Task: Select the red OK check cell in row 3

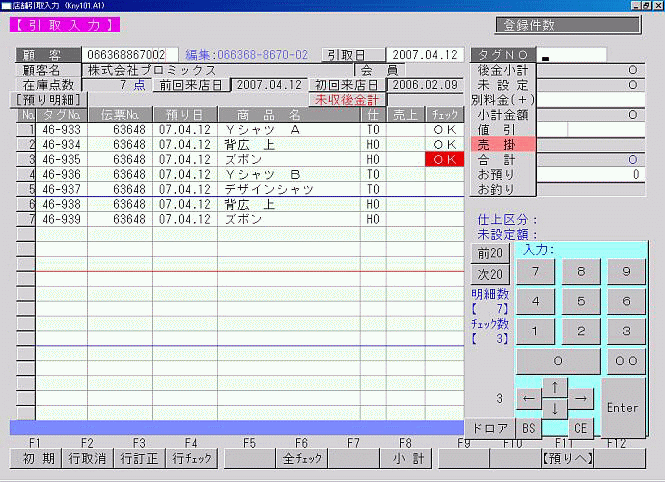Action: pyautogui.click(x=444, y=159)
